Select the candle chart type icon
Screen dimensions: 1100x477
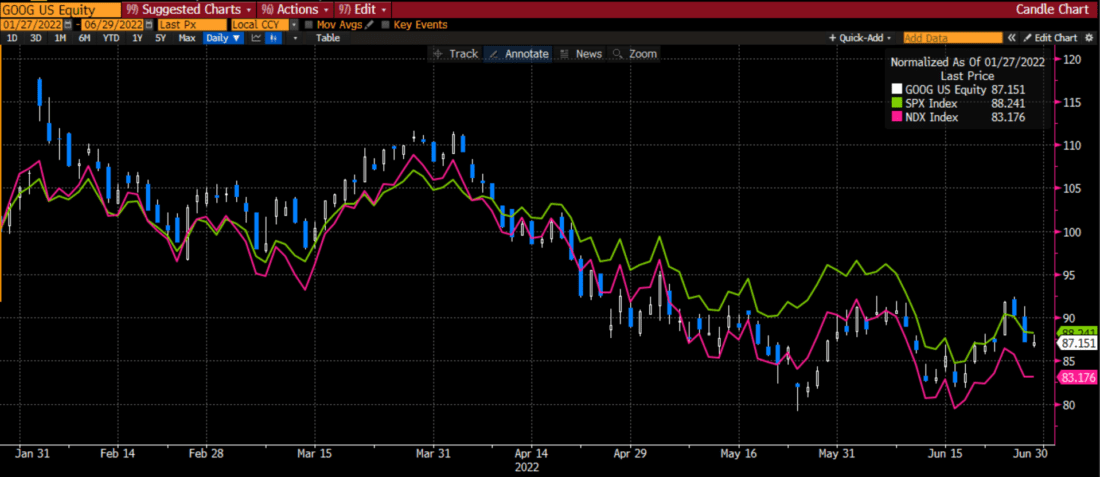point(274,38)
